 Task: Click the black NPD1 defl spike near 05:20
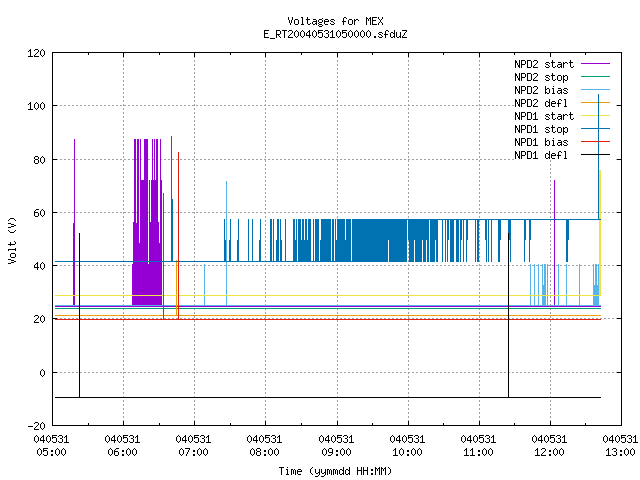point(79,315)
